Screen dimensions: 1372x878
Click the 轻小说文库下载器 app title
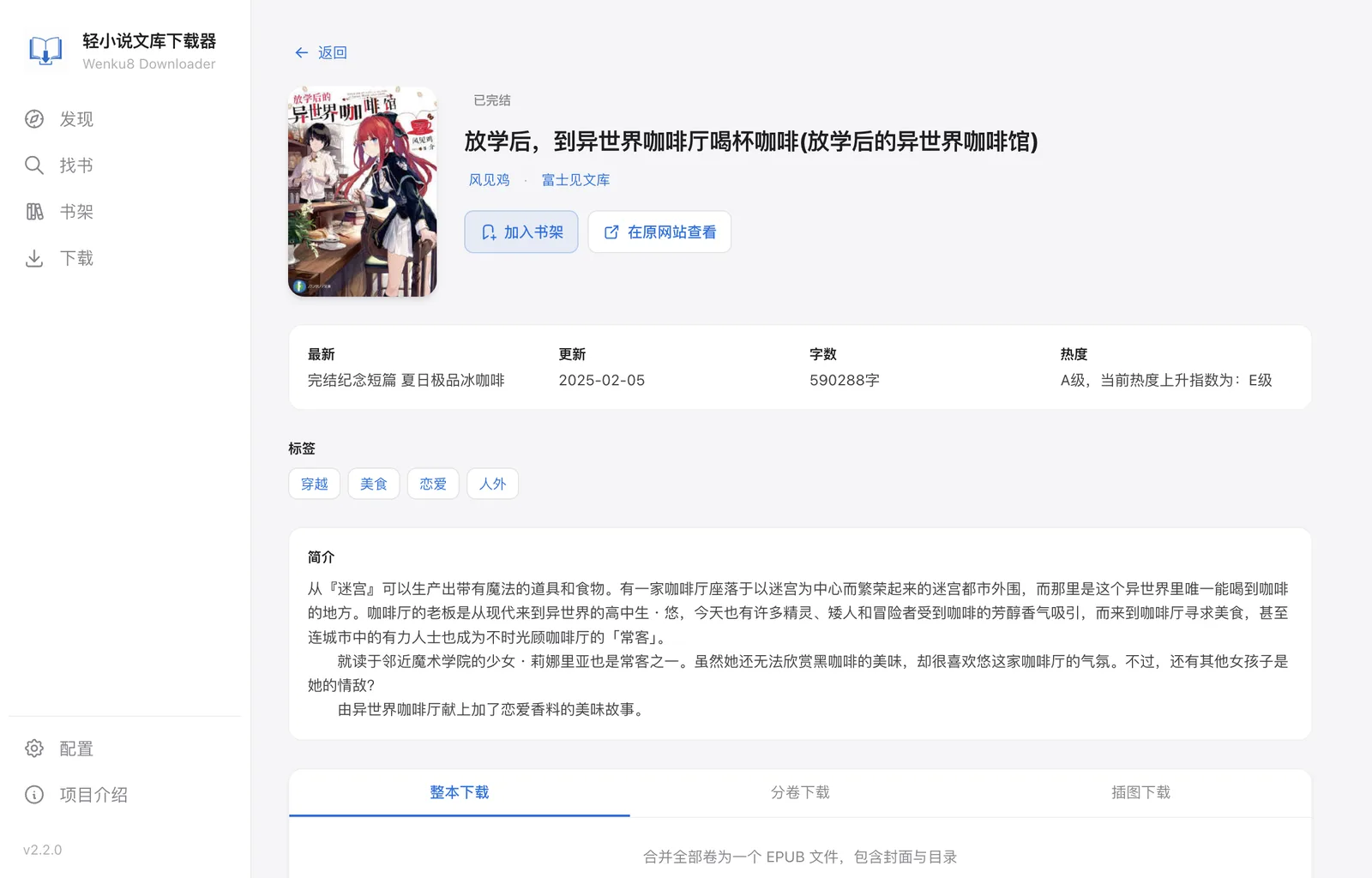point(149,41)
